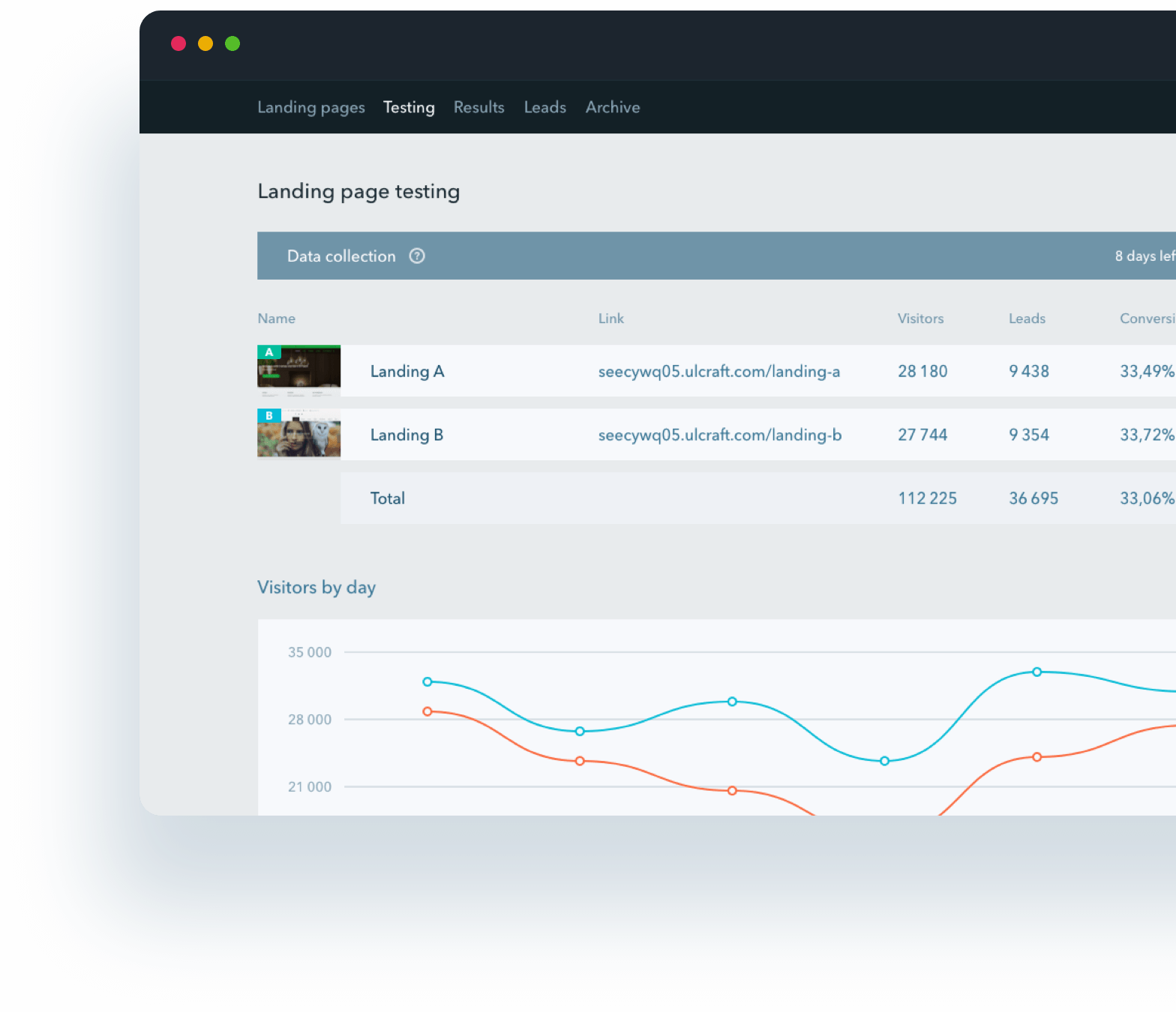Open the landing-a URL link
The image size is (1176, 1012).
718,372
